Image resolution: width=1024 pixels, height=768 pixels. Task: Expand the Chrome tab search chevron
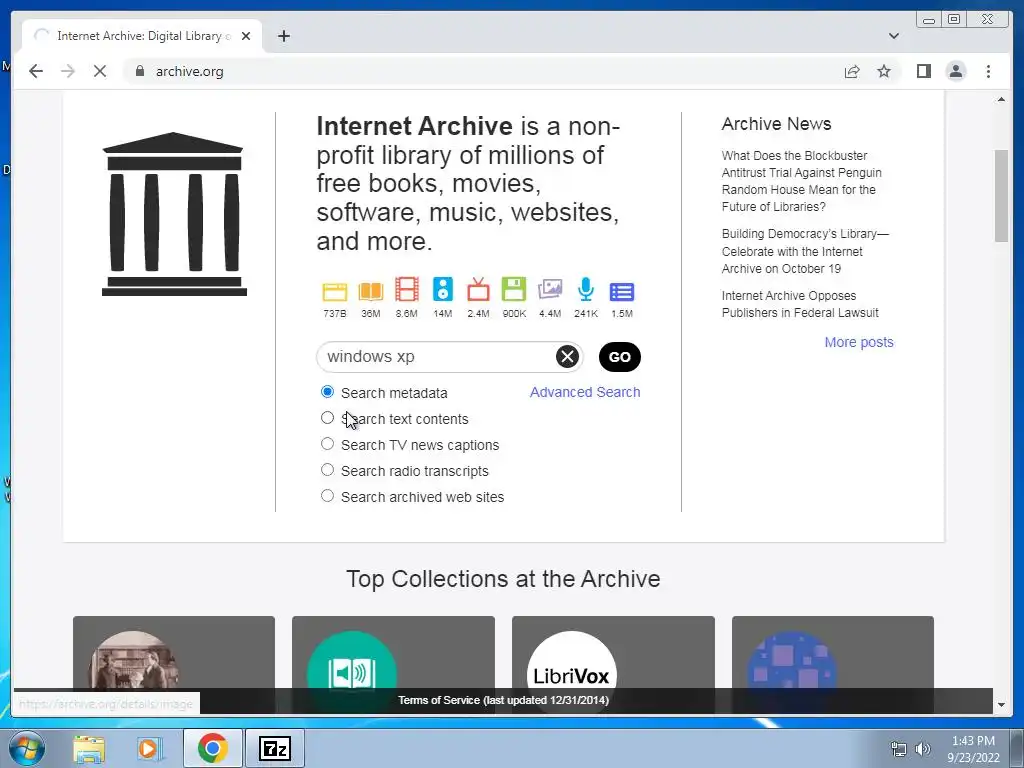[893, 36]
